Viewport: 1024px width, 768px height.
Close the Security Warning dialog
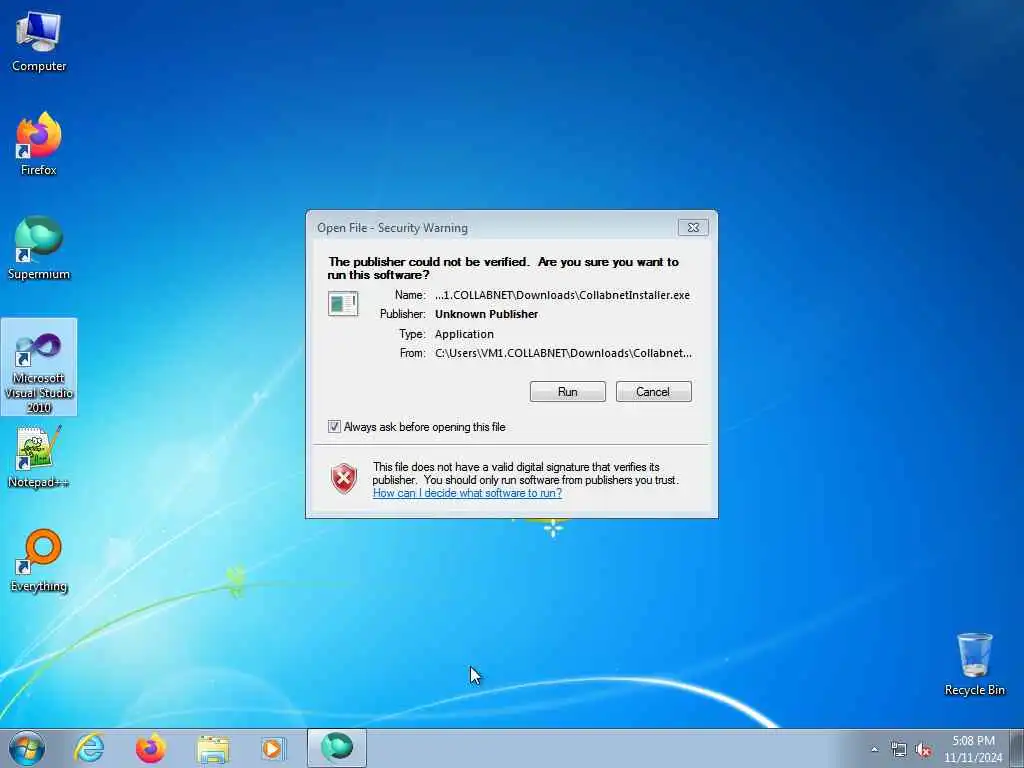[x=693, y=227]
